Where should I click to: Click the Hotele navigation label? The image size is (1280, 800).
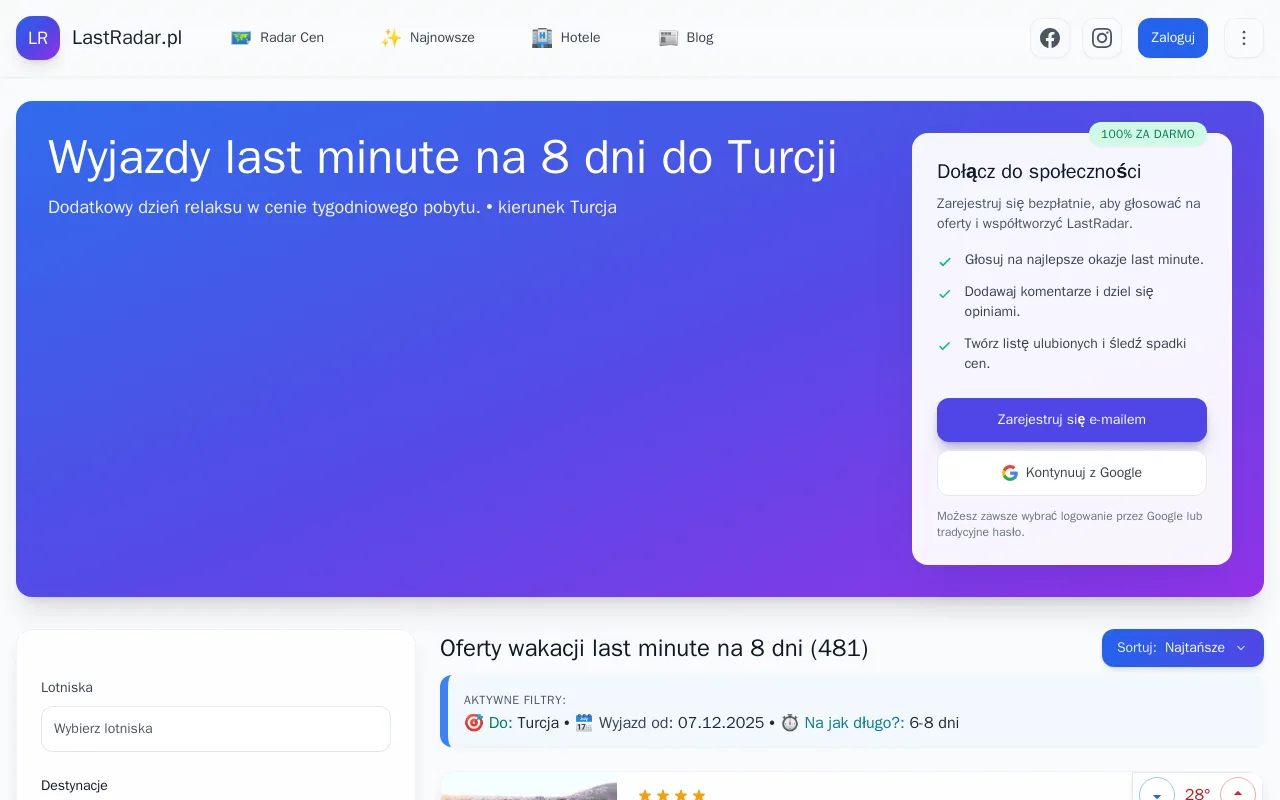coord(580,38)
